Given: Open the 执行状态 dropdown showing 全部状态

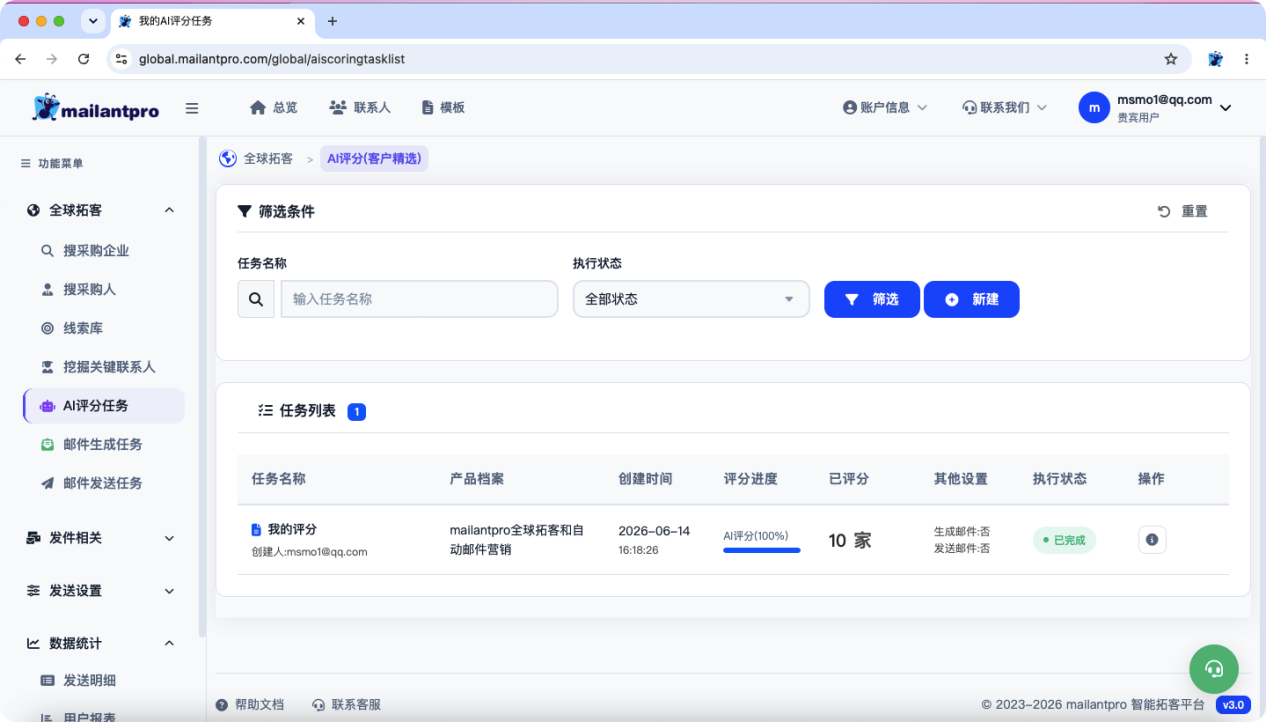Looking at the screenshot, I should pos(691,299).
